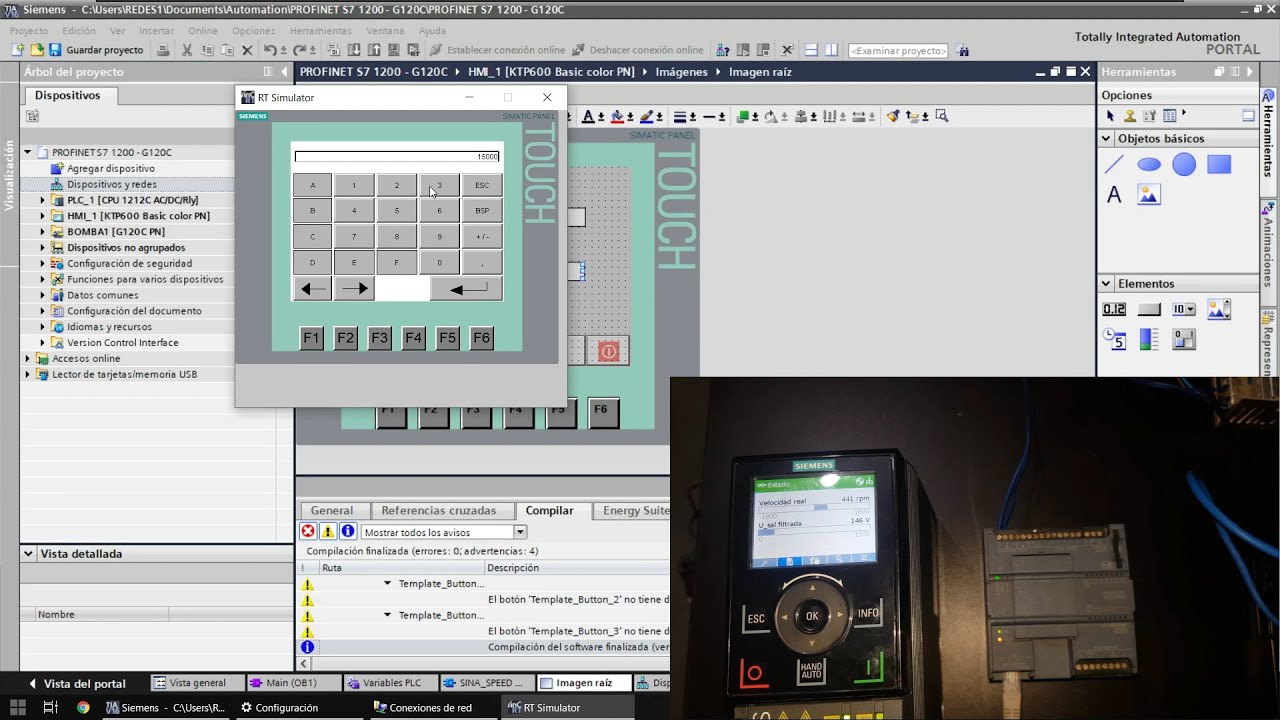Image resolution: width=1280 pixels, height=720 pixels.
Task: Select the Circle tool in Objetos básicos
Action: (1184, 165)
